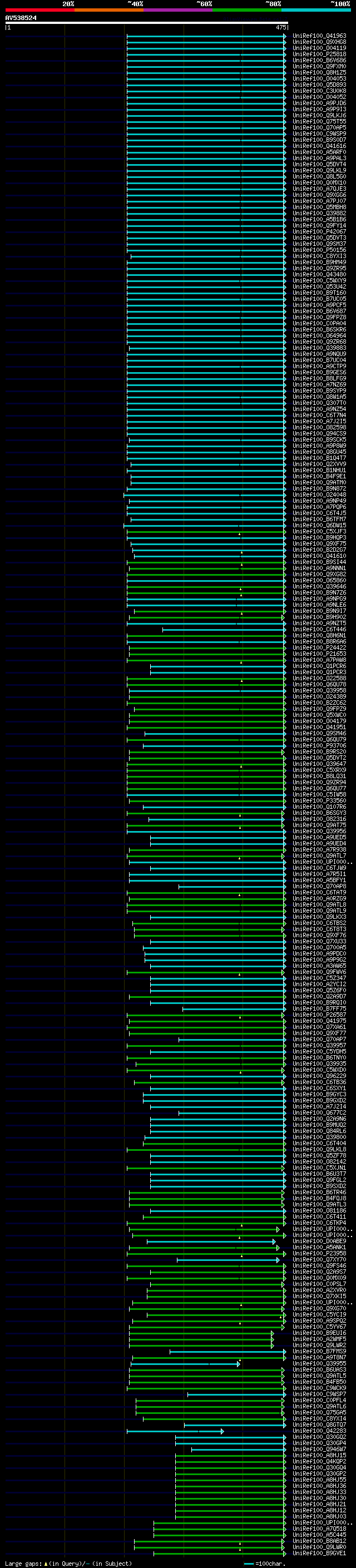Click the query name AV538524
Image resolution: width=356 pixels, height=1568 pixels.
pos(21,18)
